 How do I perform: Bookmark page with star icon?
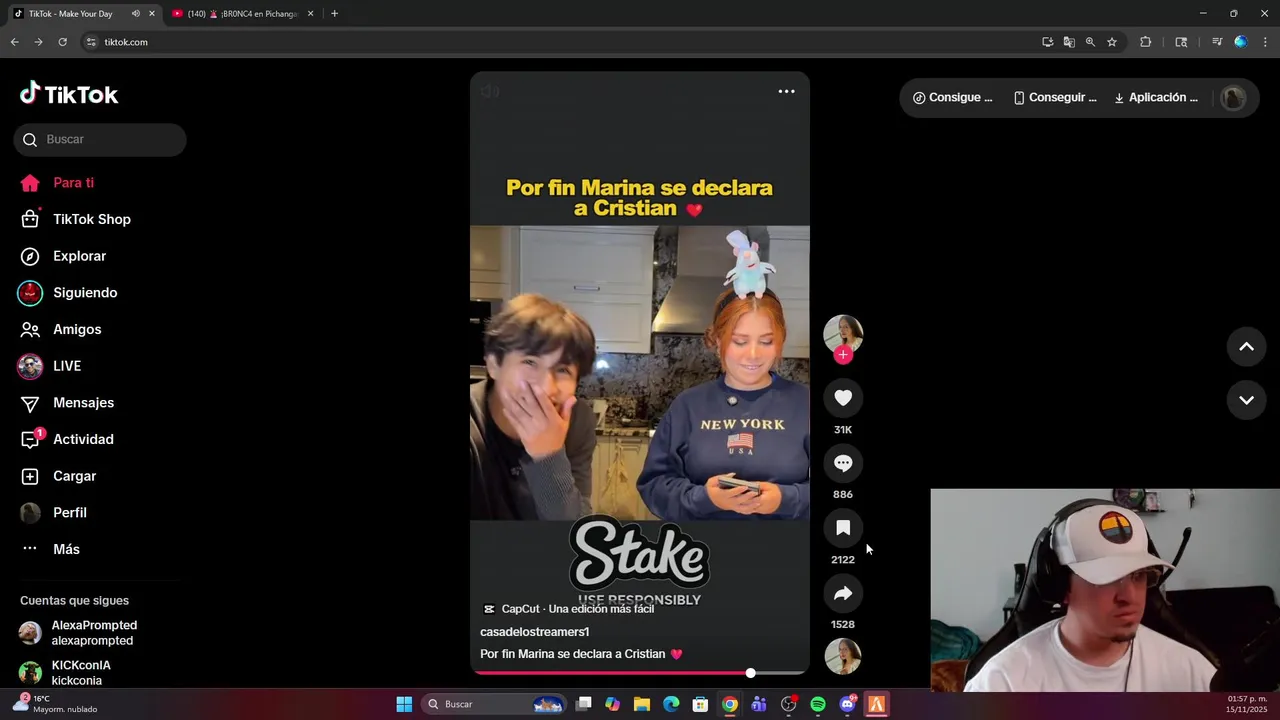click(x=1112, y=42)
